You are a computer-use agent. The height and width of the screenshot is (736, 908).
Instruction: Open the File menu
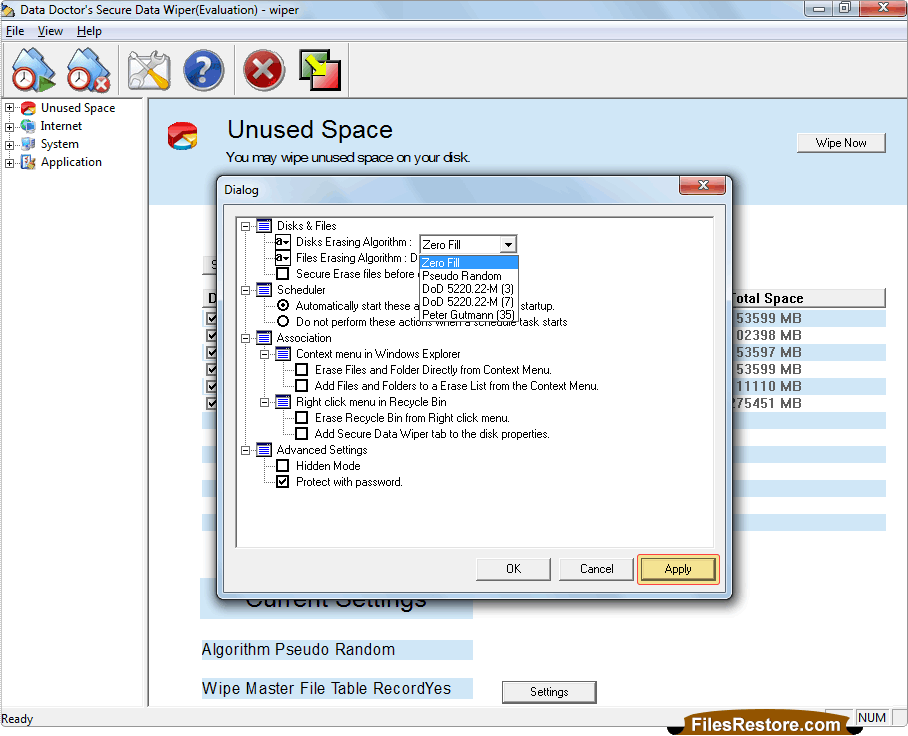[15, 31]
